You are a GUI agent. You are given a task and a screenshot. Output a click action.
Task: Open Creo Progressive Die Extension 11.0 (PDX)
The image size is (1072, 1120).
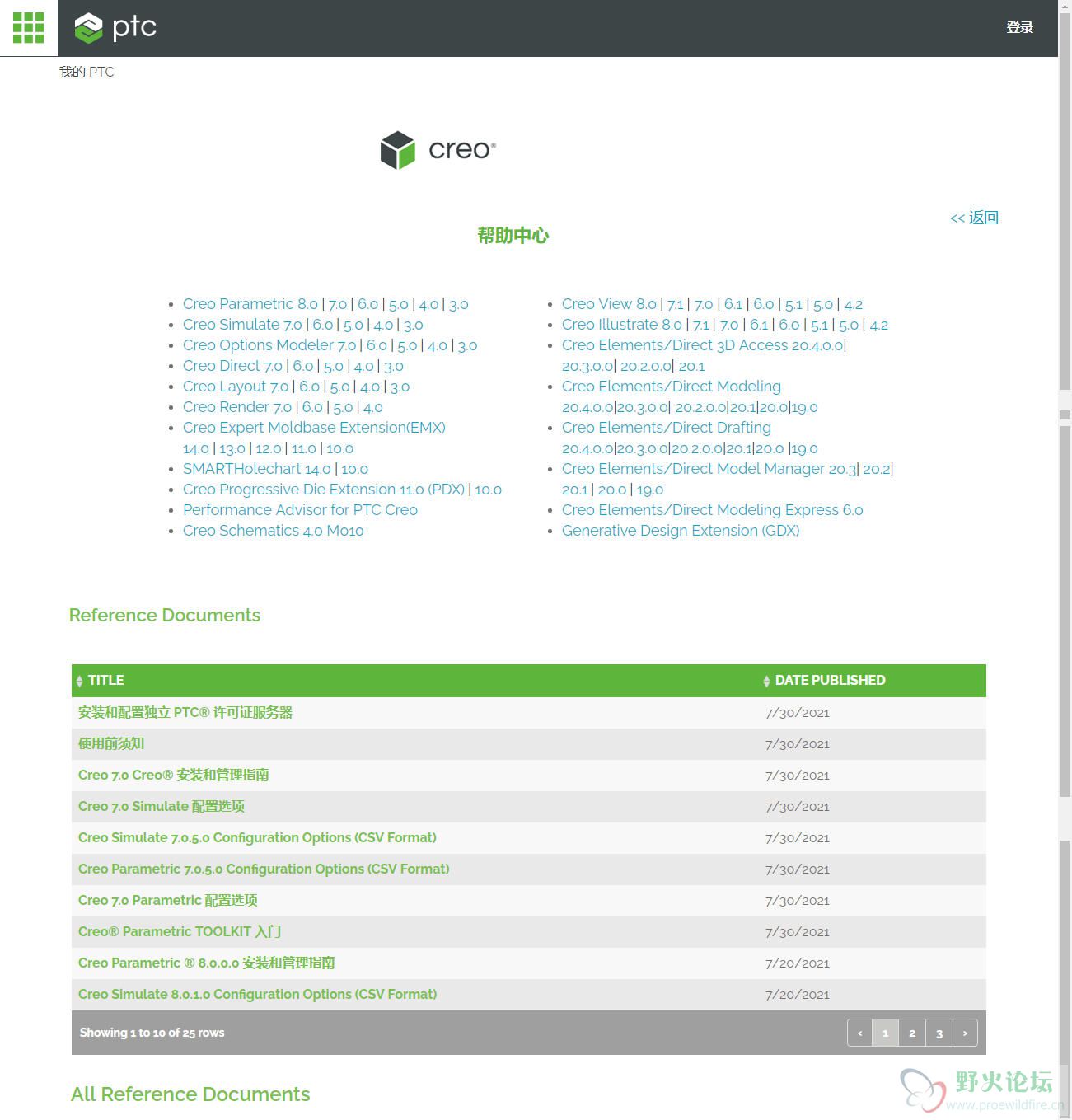(x=324, y=490)
